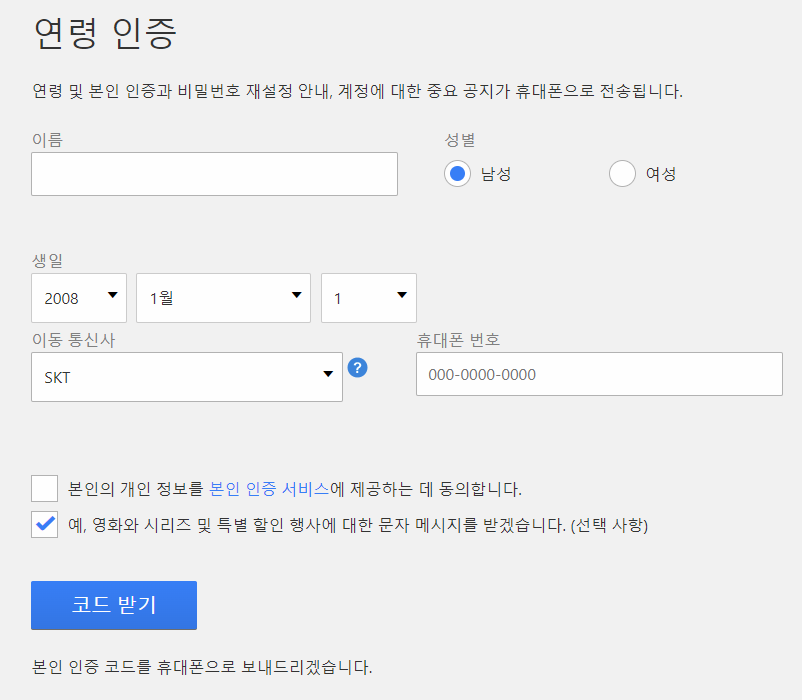The image size is (802, 700).
Task: Click the 생일 label
Action: pyautogui.click(x=48, y=260)
